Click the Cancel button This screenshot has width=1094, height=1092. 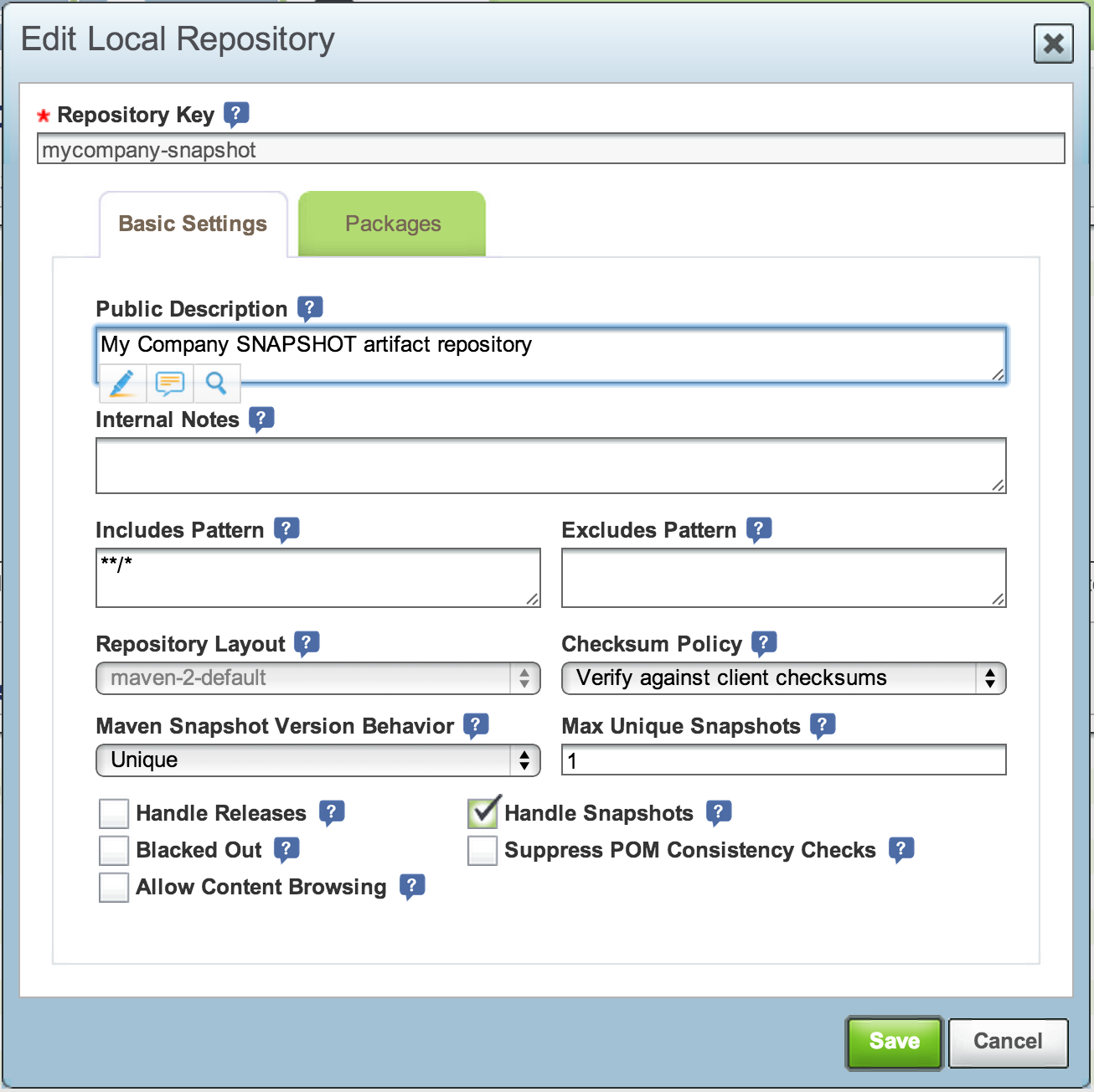(1008, 1042)
